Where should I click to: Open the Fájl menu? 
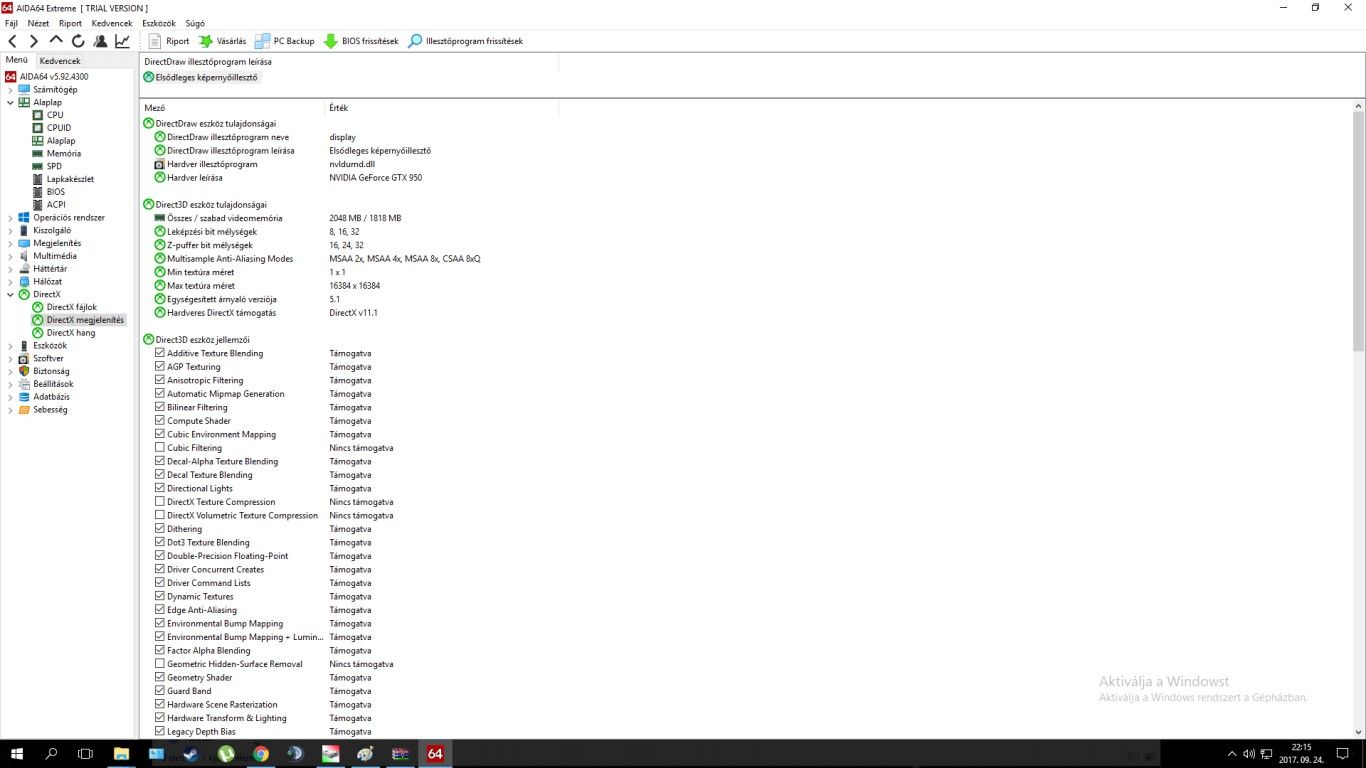pos(11,23)
